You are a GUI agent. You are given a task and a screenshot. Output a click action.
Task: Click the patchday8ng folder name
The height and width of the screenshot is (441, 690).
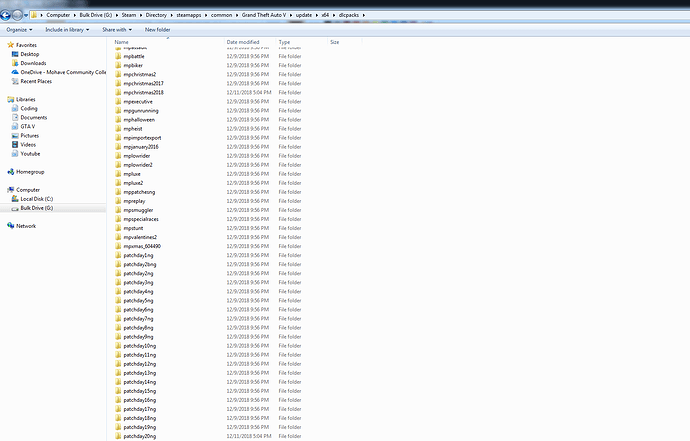coord(138,327)
